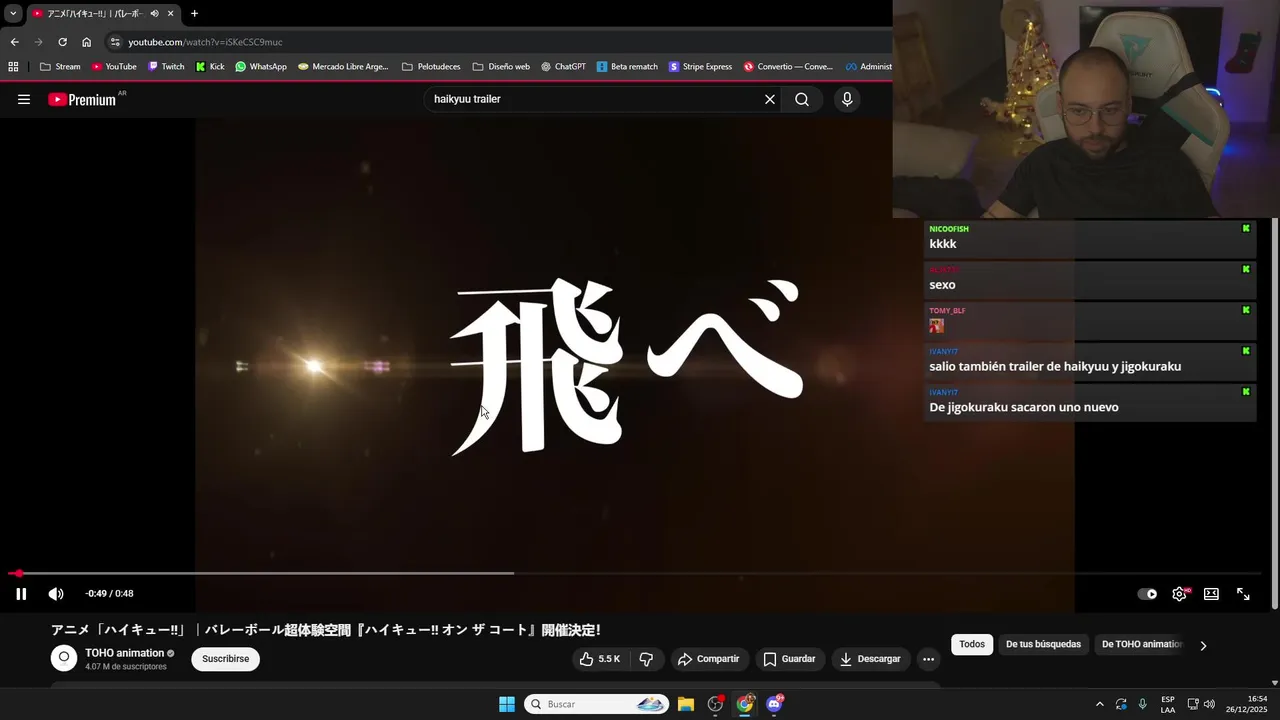This screenshot has width=1280, height=720.
Task: Open the ESP LAA language switcher
Action: click(1168, 704)
